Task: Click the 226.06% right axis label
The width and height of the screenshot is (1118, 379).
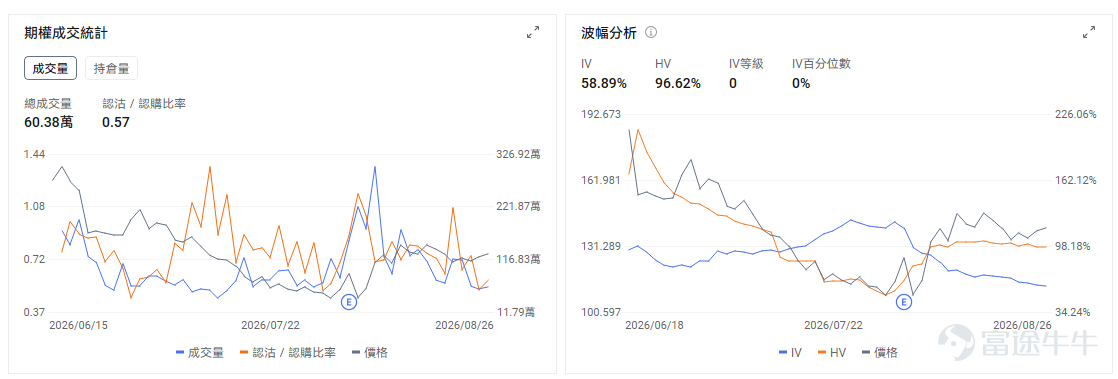Action: (x=1075, y=115)
